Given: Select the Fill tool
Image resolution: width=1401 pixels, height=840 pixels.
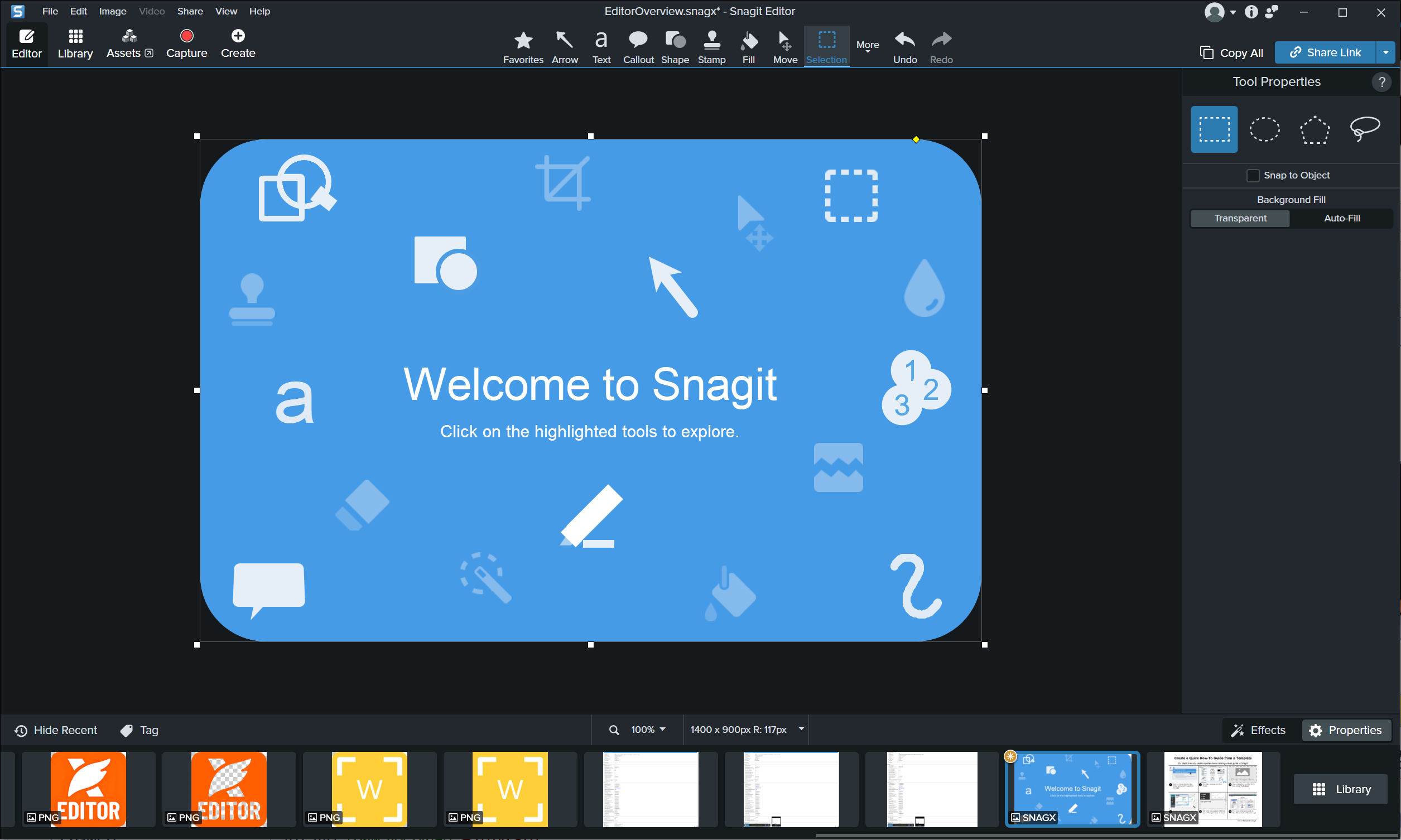Looking at the screenshot, I should click(748, 47).
